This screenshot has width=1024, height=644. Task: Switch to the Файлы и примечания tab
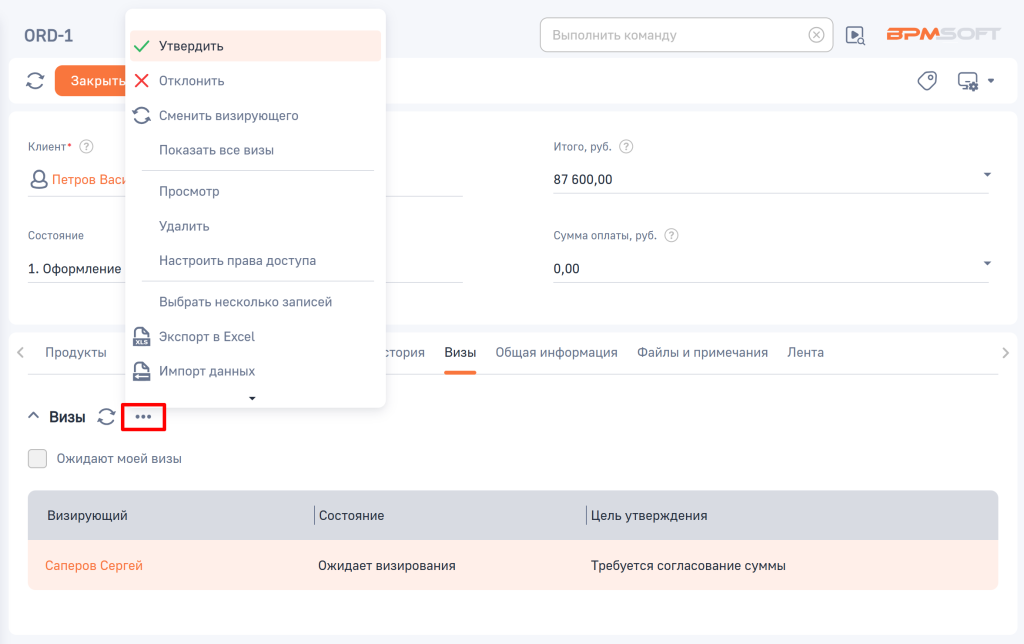pos(702,352)
